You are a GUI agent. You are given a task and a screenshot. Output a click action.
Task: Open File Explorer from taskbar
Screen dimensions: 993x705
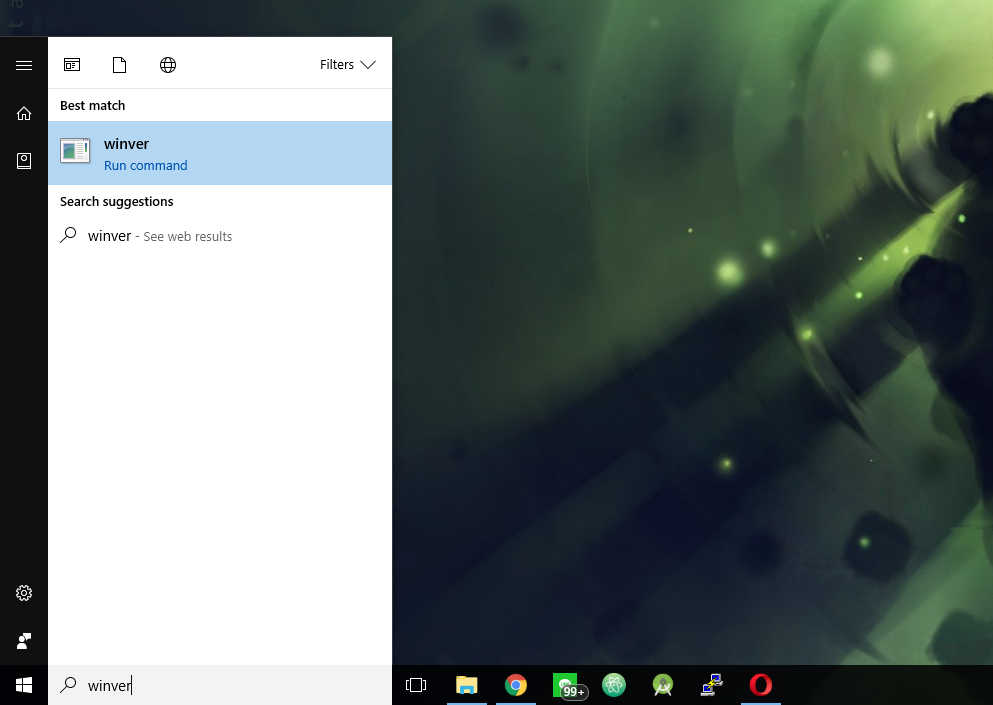tap(467, 685)
